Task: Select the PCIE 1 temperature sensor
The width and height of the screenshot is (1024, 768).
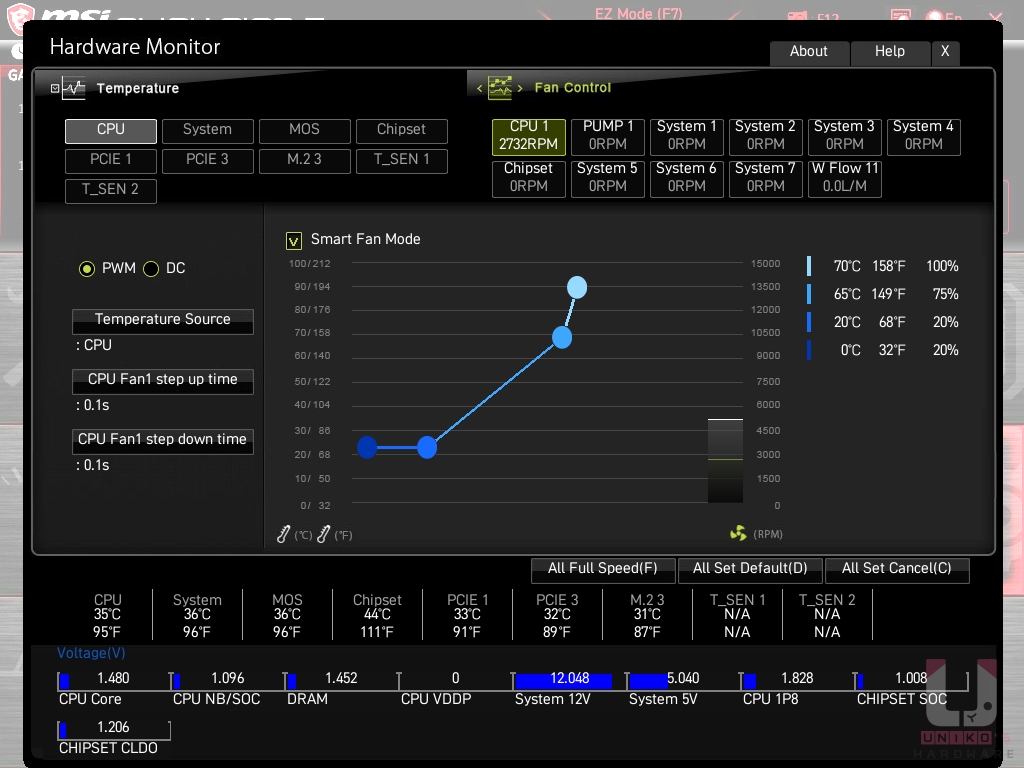Action: point(111,161)
